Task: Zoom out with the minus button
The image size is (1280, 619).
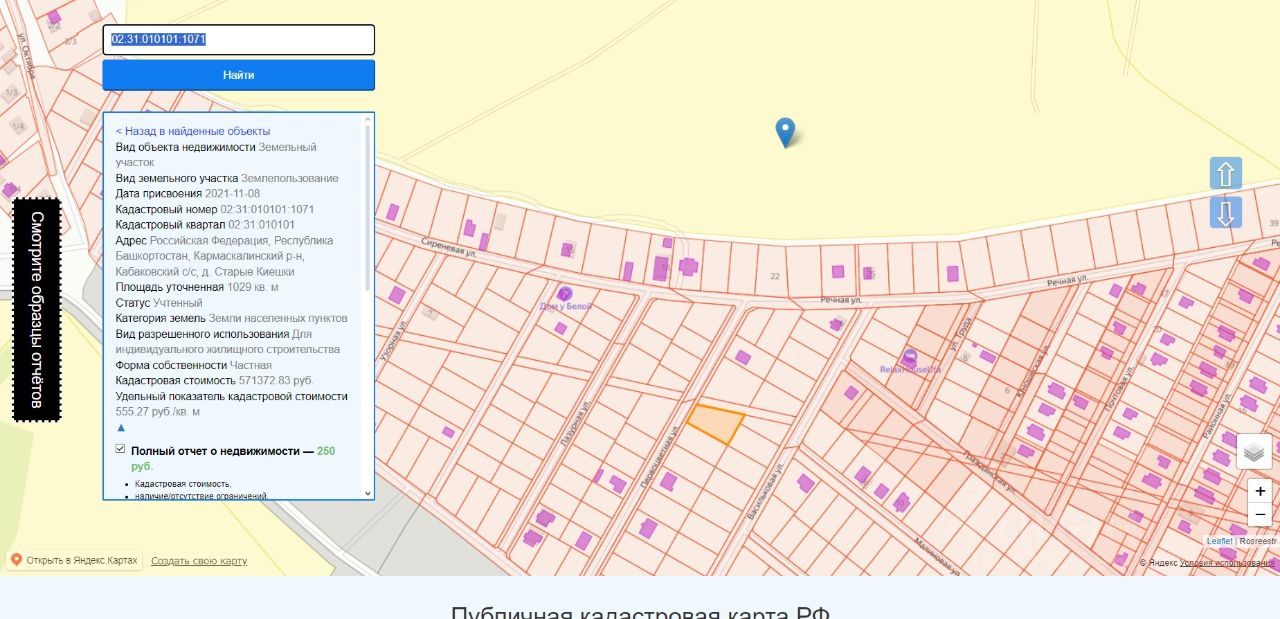Action: 1260,514
